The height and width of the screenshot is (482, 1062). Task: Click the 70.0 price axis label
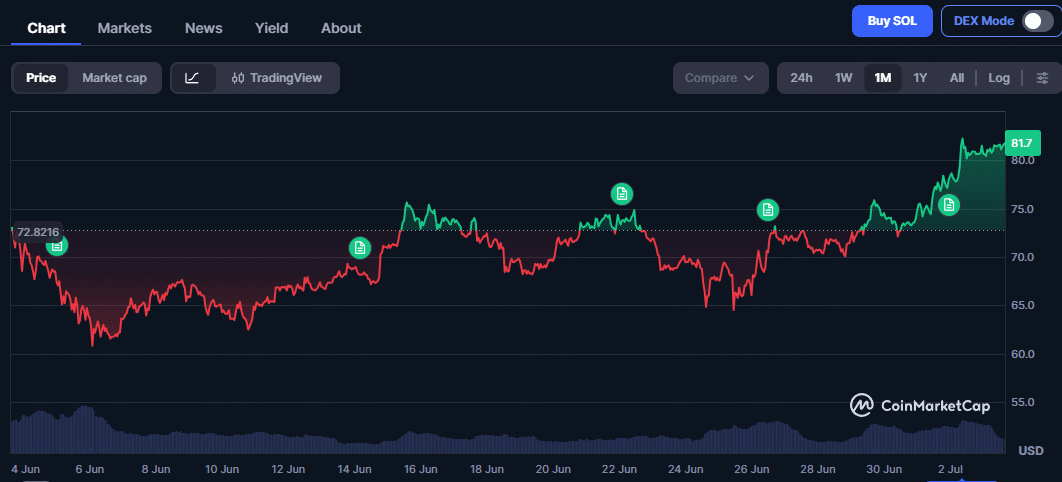1022,257
